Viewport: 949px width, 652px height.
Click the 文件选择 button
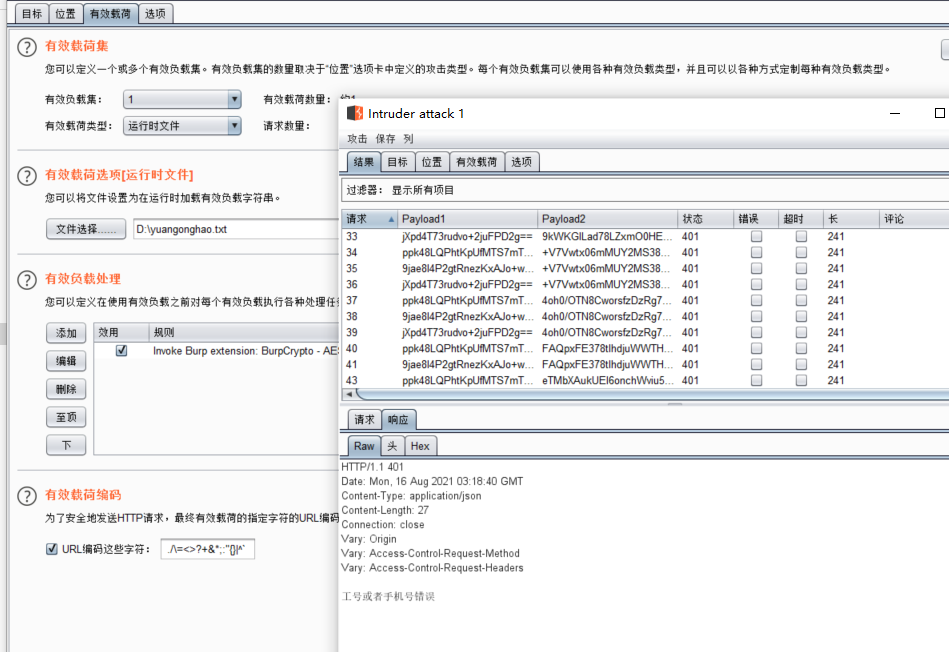pyautogui.click(x=86, y=229)
